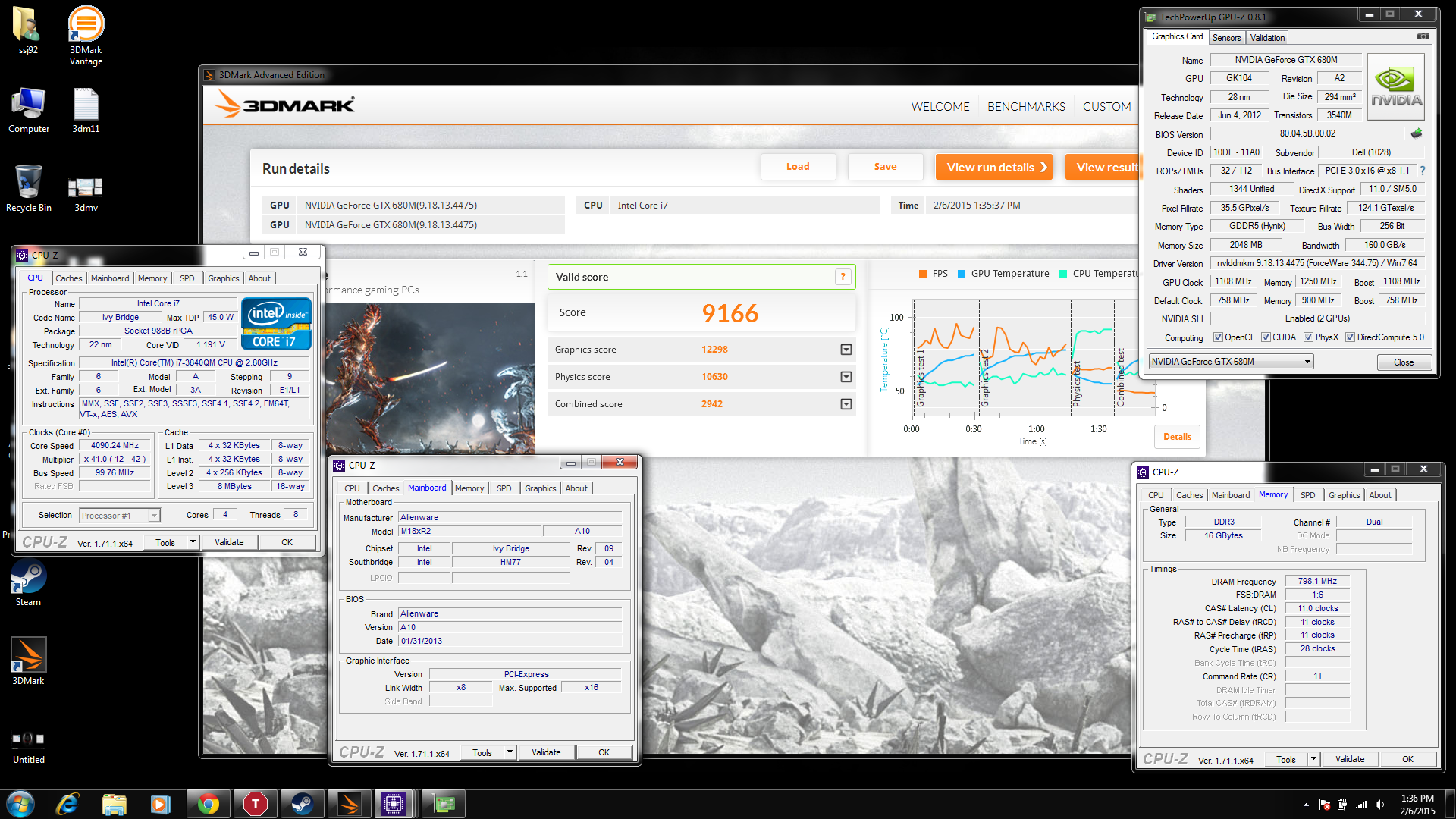
Task: Open Tools dropdown arrow in Memory CPU-Z window
Action: pyautogui.click(x=1313, y=759)
